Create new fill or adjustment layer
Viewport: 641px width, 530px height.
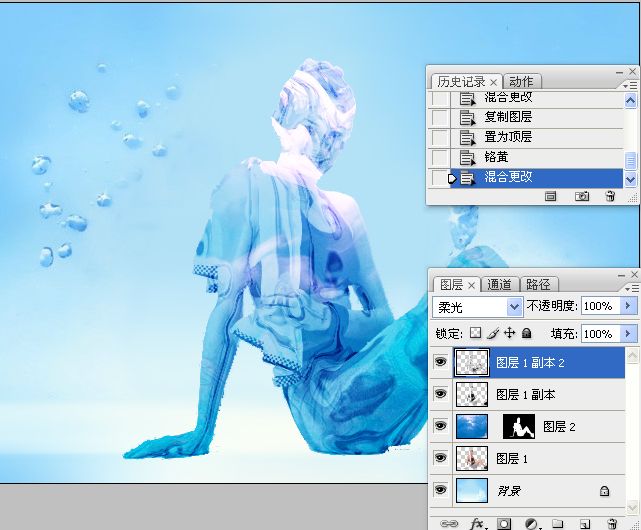click(532, 522)
